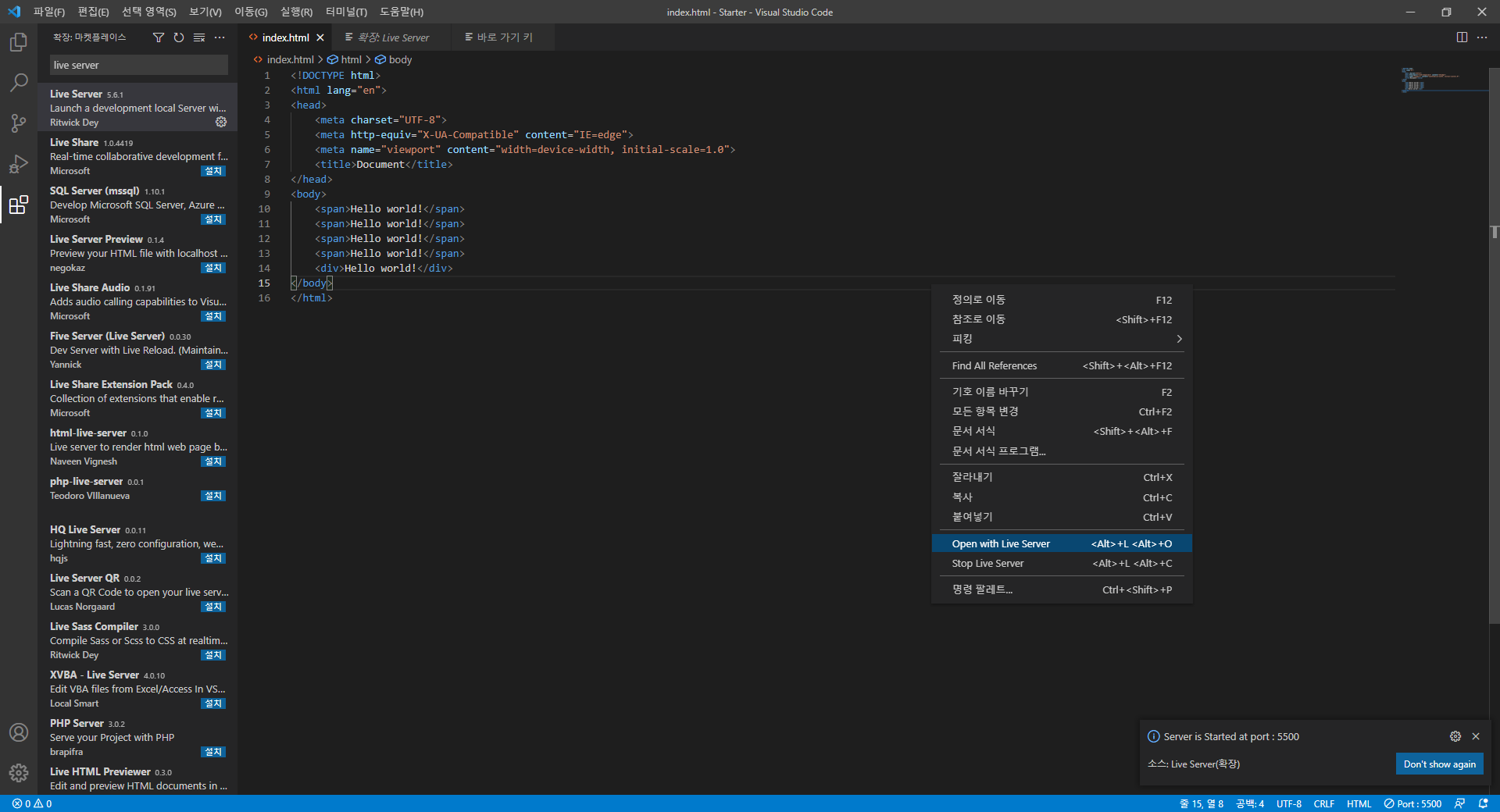Install SQL Server (mssql) extension
This screenshot has height=812, width=1500.
213,219
